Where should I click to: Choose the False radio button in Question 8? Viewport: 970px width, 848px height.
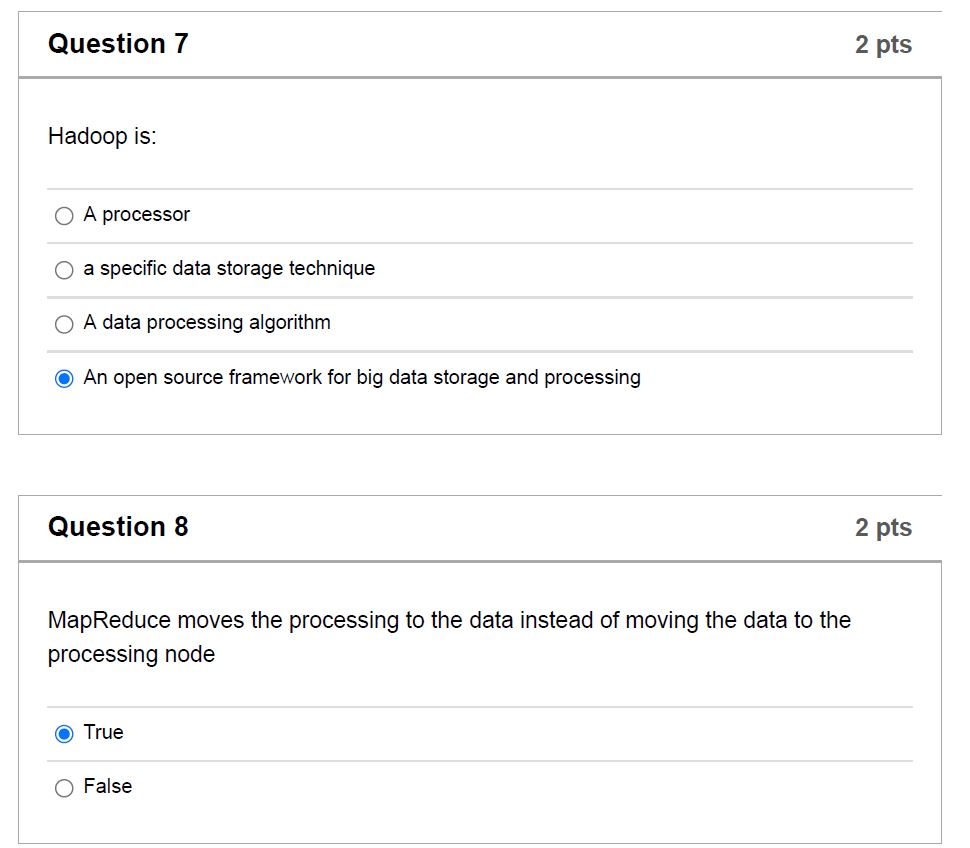pos(64,788)
